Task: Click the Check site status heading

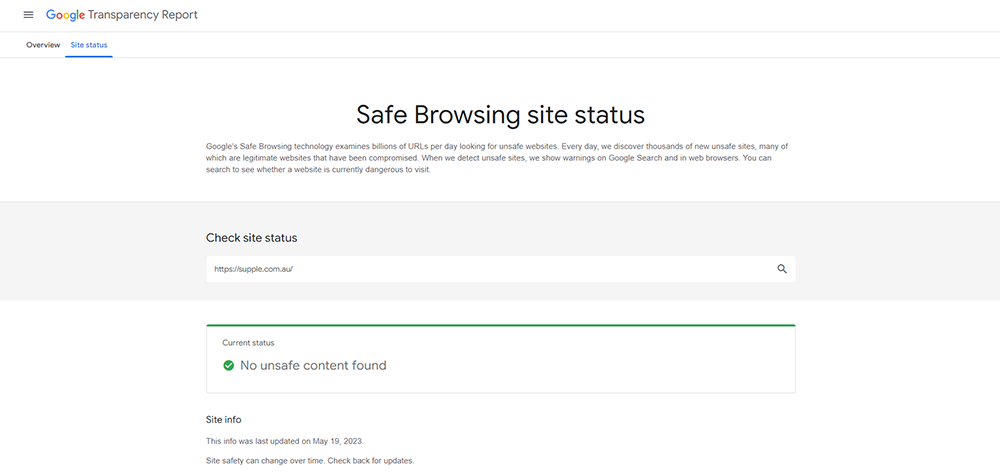Action: point(251,238)
